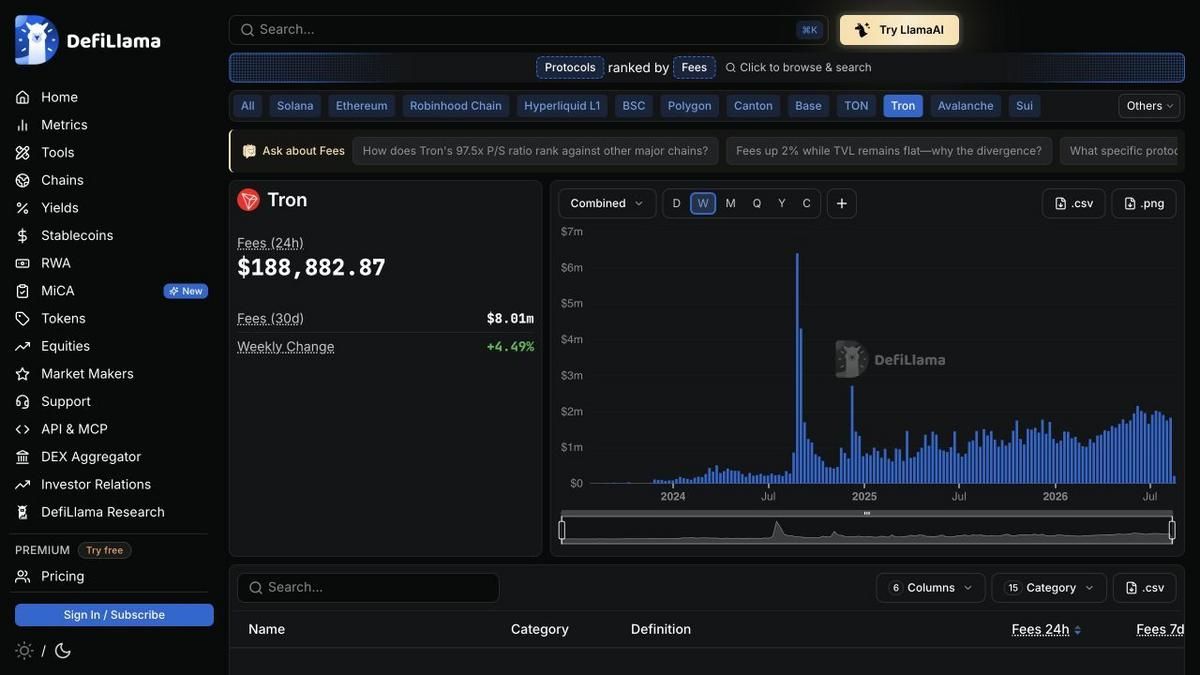Viewport: 1200px width, 675px height.
Task: Set chart interval to Cumulative (C)
Action: [807, 204]
